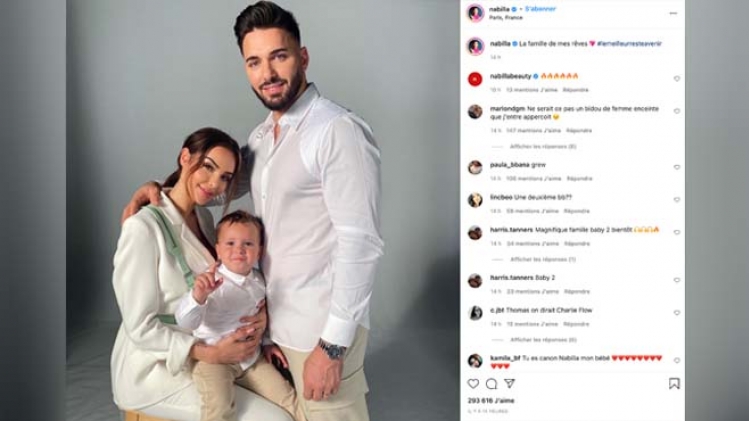View the 293 616 J'aime likes count
This screenshot has width=749, height=421.
coord(491,400)
